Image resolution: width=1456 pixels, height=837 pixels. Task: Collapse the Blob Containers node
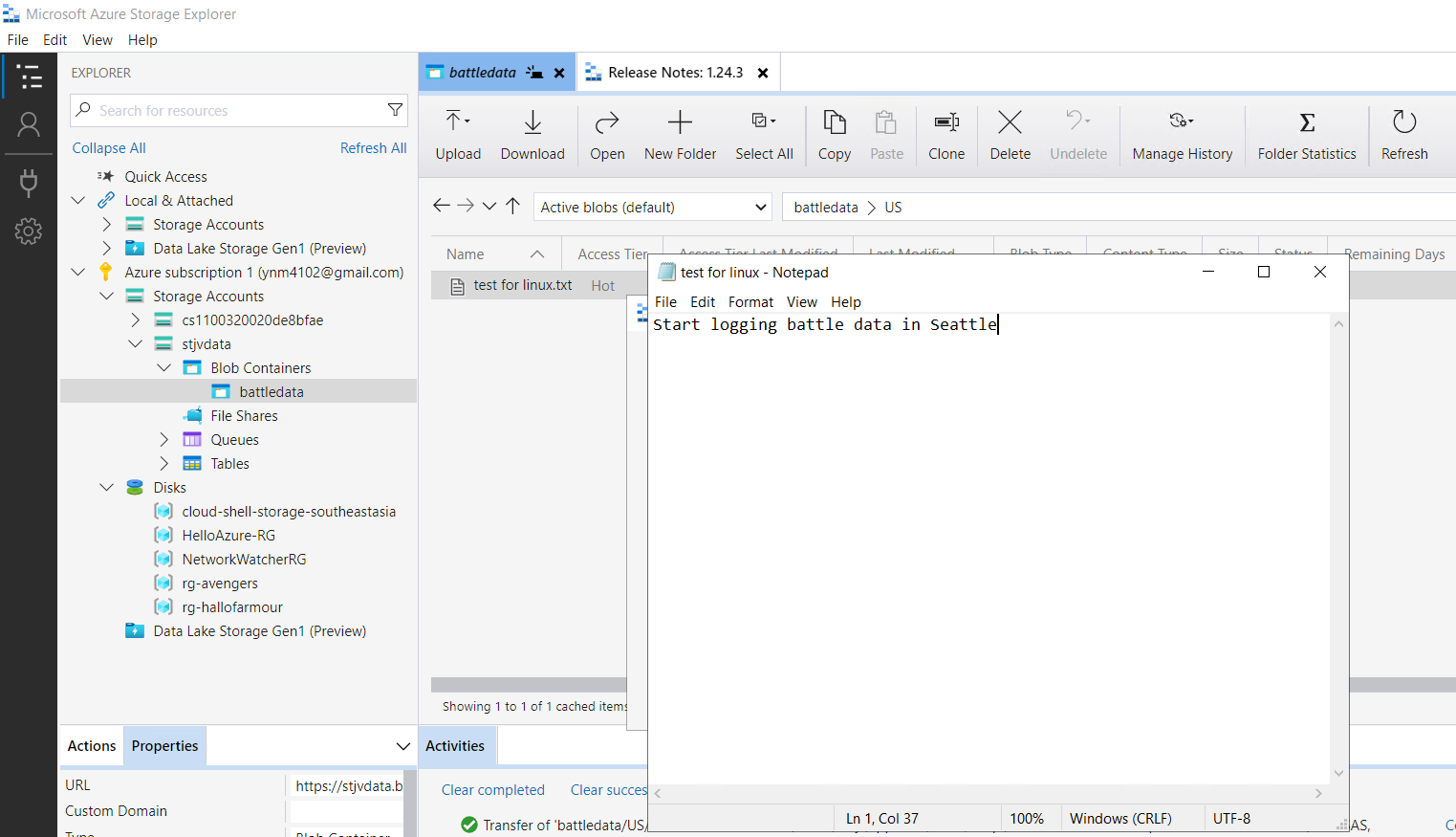164,367
